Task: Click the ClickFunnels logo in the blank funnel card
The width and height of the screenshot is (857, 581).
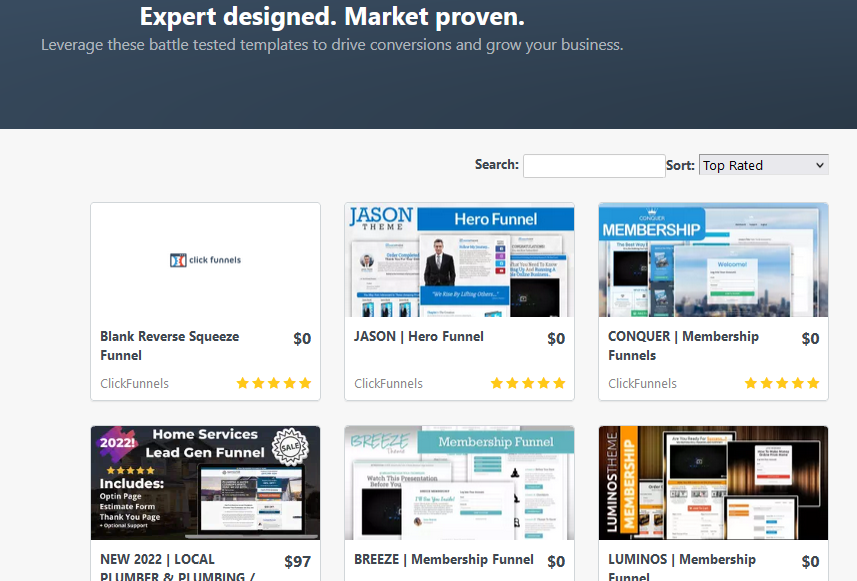Action: pyautogui.click(x=206, y=260)
